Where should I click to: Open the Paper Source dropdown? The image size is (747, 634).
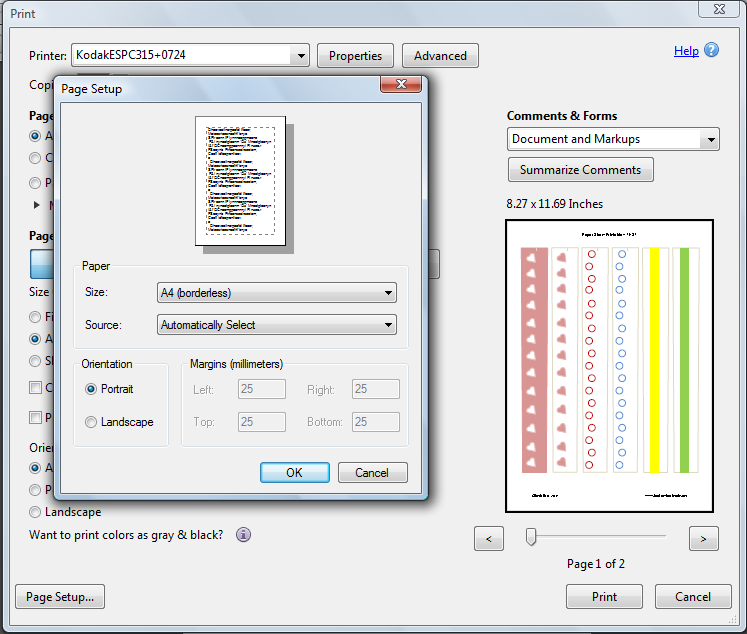click(x=277, y=325)
